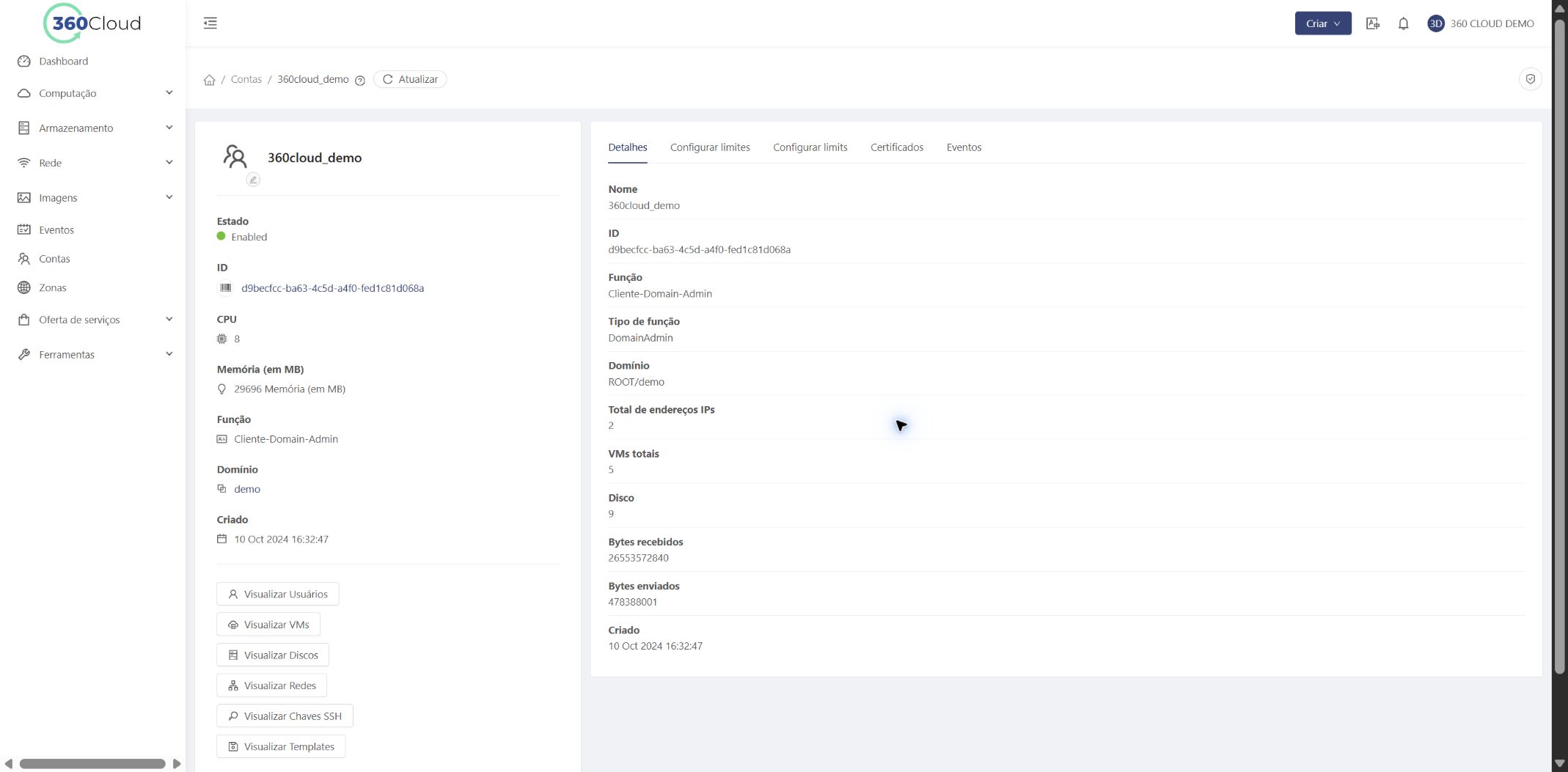Open the language translate icon
Screen dimensions: 1568x772
pos(1373,23)
